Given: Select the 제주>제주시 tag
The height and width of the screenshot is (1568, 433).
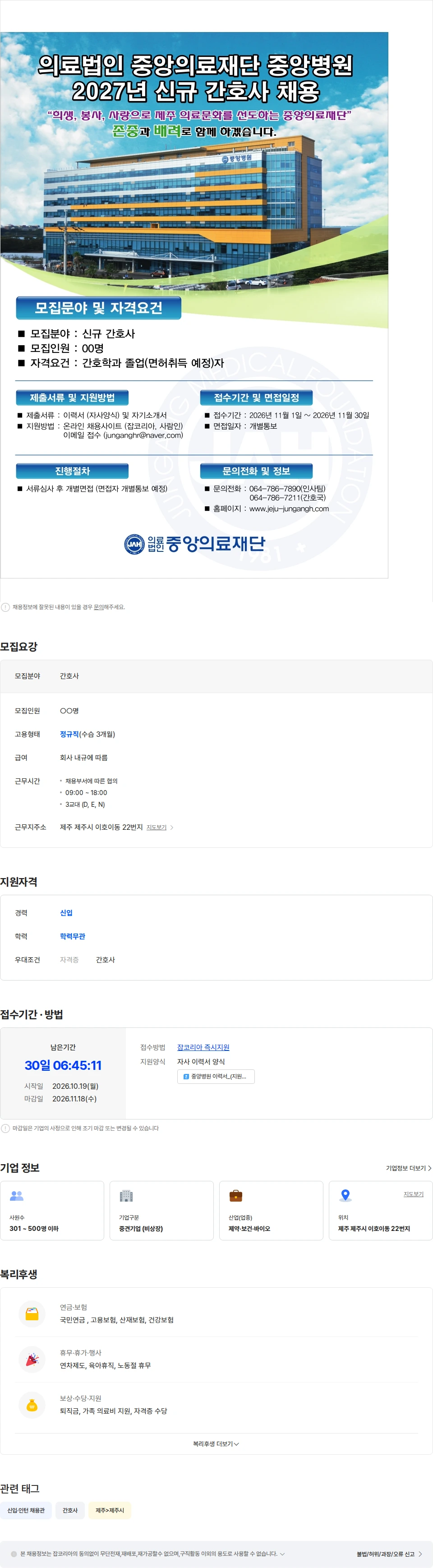Looking at the screenshot, I should tap(110, 1510).
